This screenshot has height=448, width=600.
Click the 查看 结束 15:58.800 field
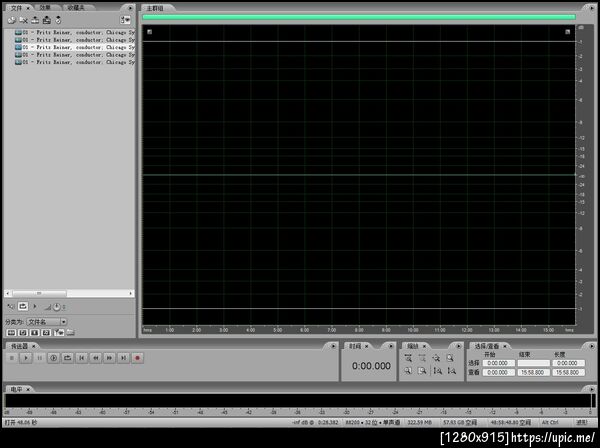(x=533, y=372)
